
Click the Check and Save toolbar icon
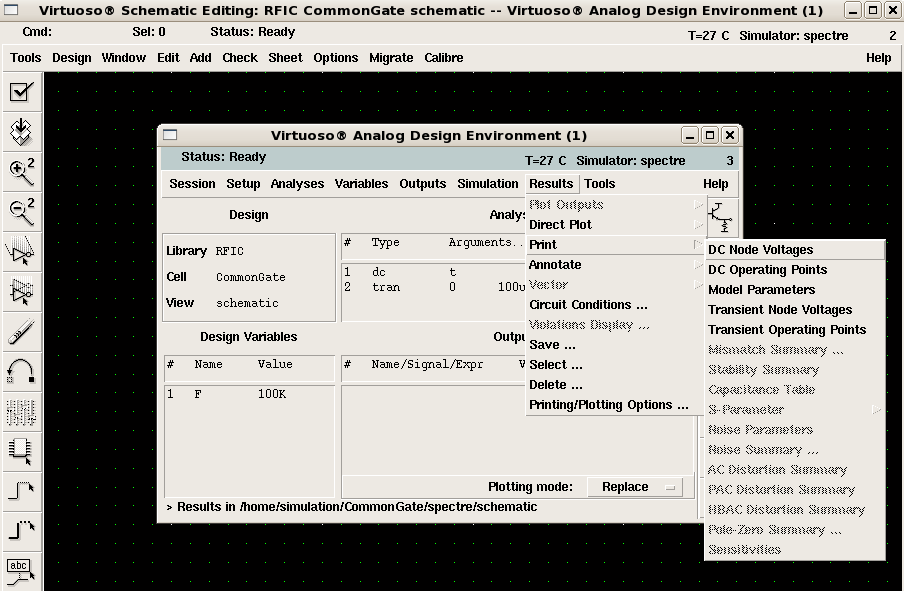pos(21,92)
